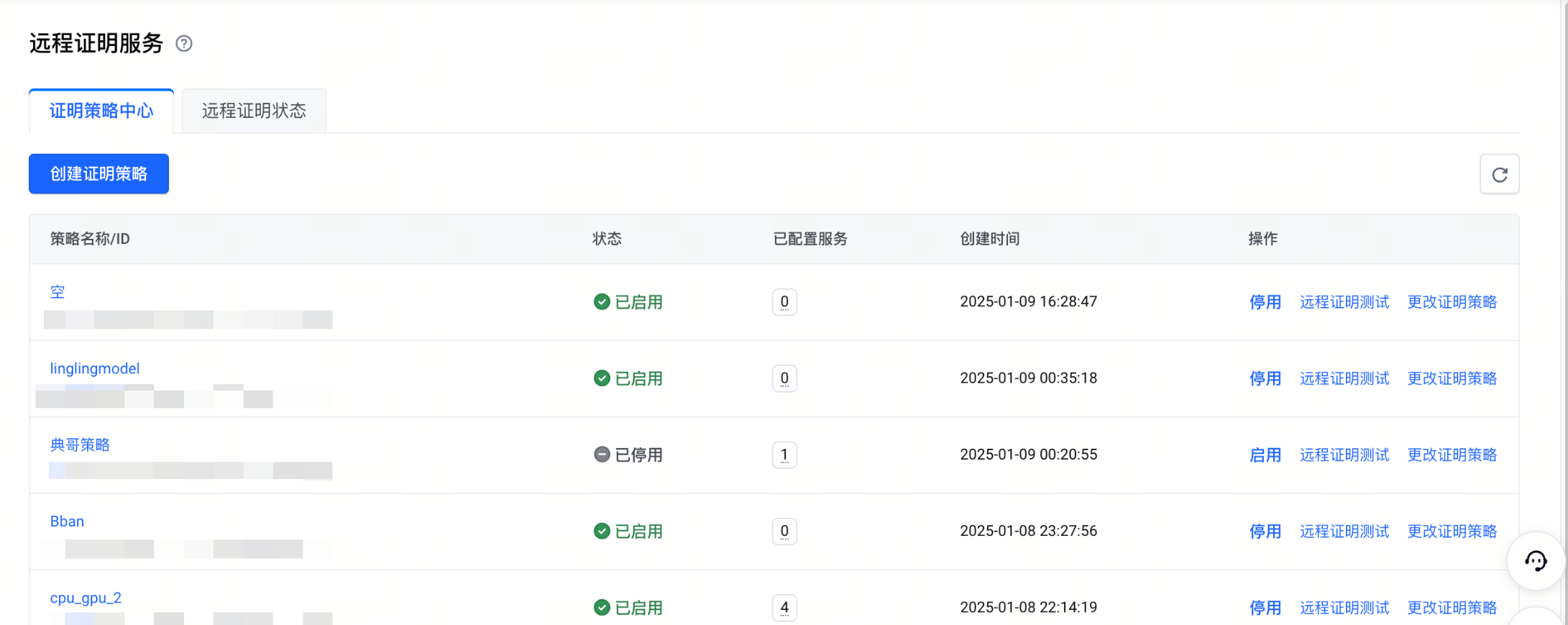Refresh the policy list
Viewport: 1568px width, 625px height.
pyautogui.click(x=1499, y=174)
